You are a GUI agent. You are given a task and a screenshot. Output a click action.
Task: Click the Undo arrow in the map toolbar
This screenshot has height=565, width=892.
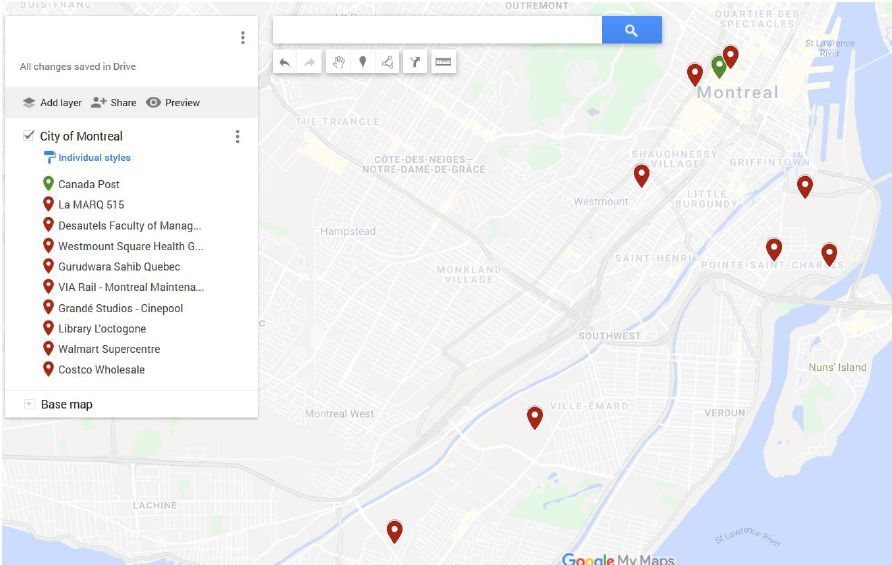tap(285, 62)
